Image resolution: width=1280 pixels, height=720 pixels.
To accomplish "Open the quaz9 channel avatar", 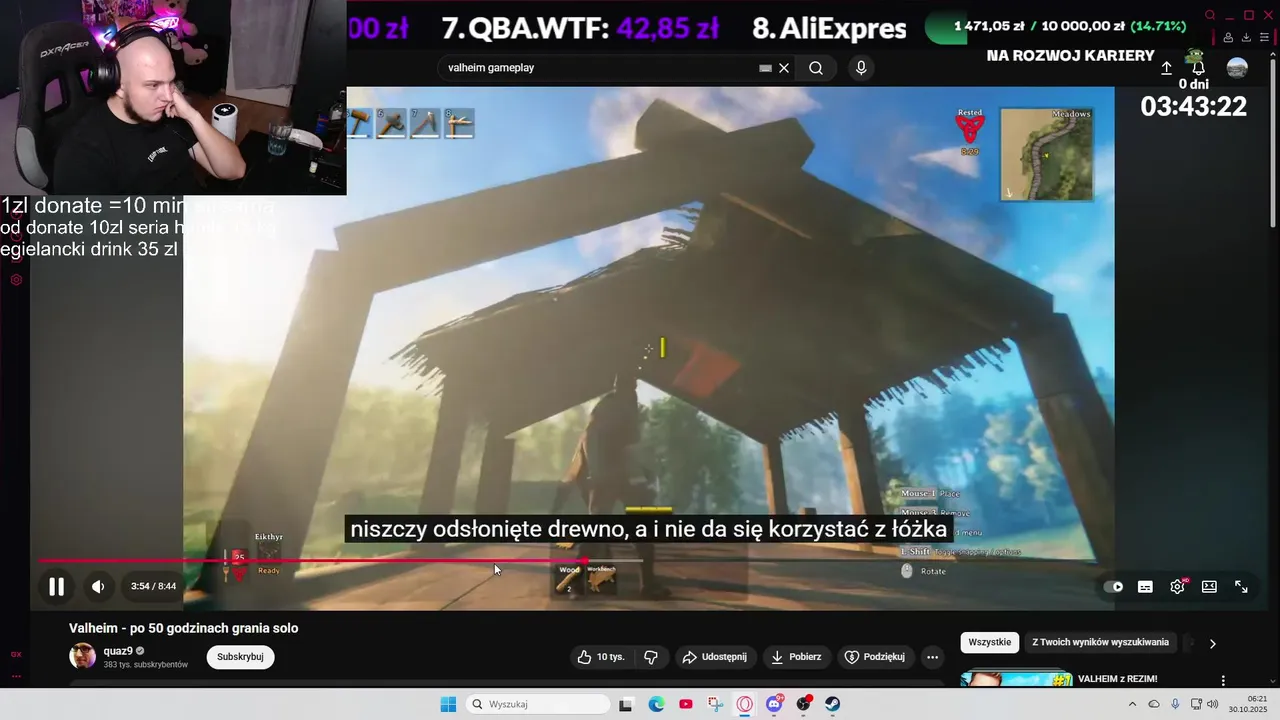I will (83, 656).
